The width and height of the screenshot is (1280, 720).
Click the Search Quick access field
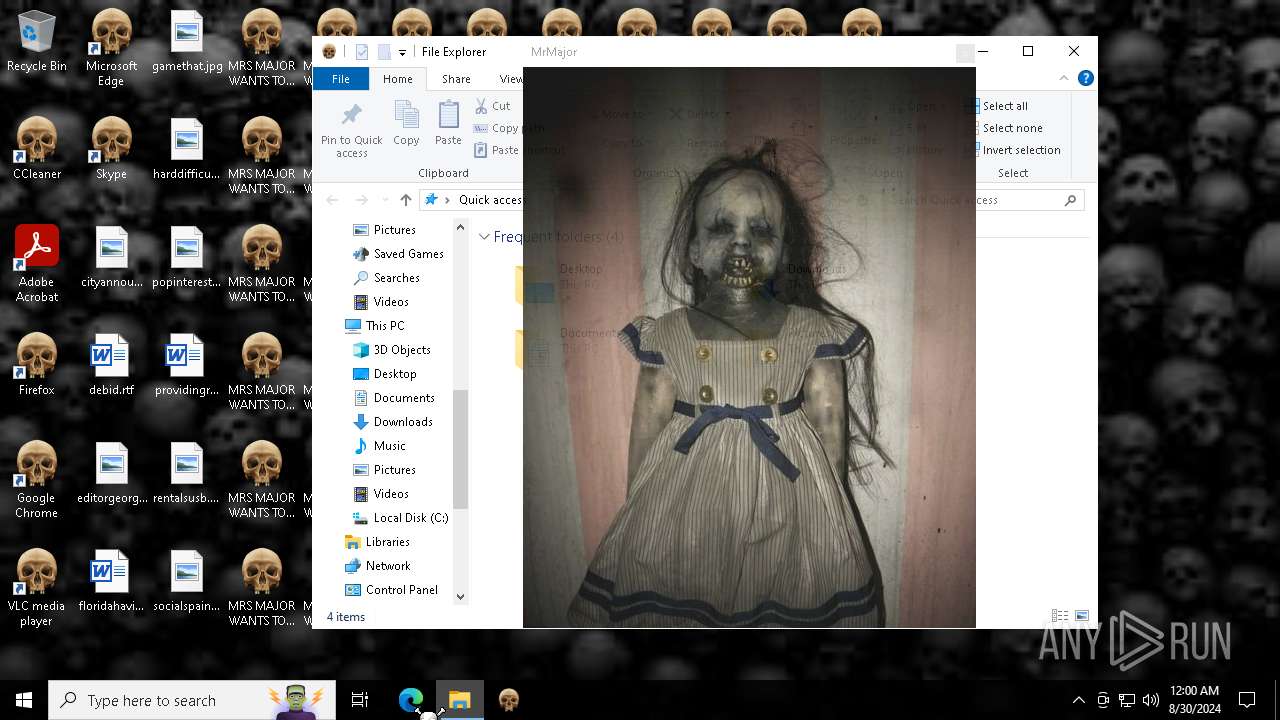point(986,200)
